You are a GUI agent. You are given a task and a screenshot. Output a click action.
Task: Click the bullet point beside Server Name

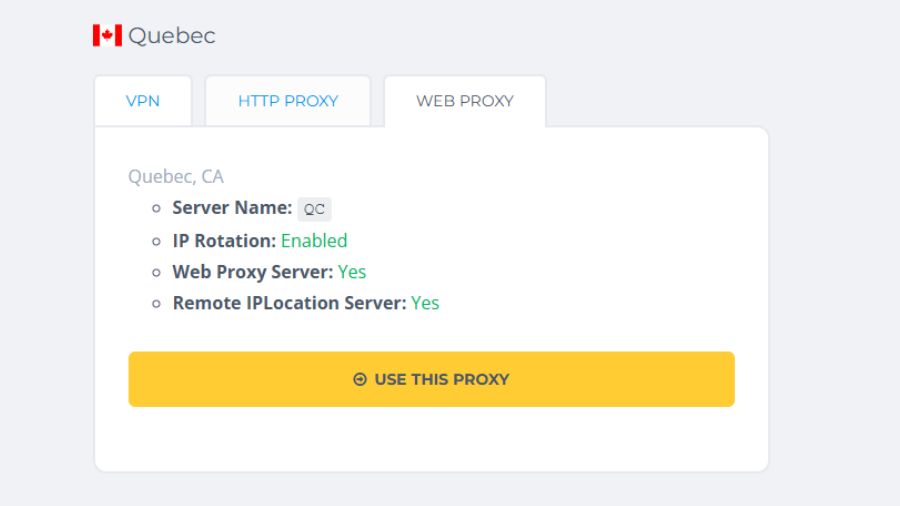pyautogui.click(x=156, y=209)
